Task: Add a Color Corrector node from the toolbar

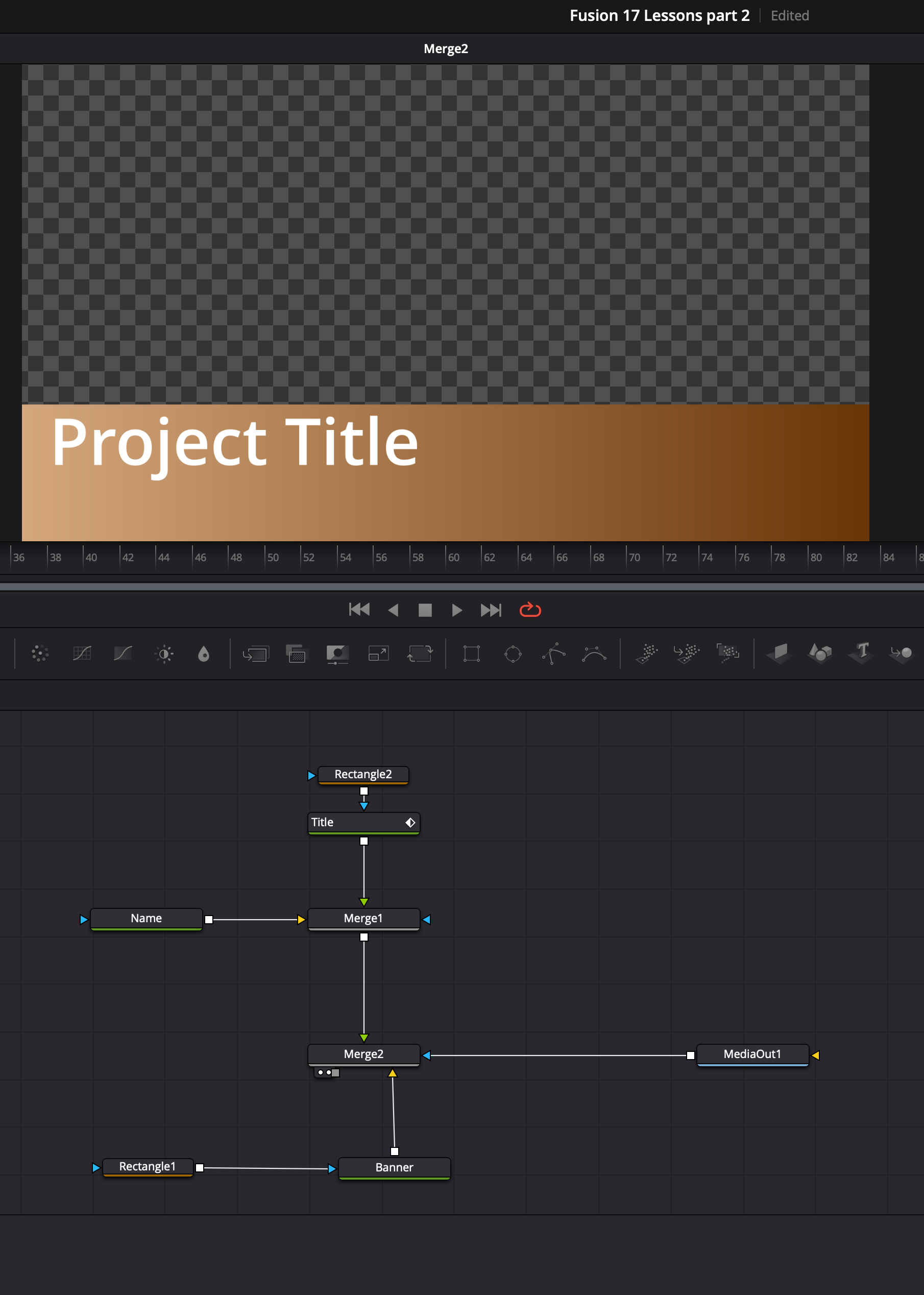Action: coord(40,653)
